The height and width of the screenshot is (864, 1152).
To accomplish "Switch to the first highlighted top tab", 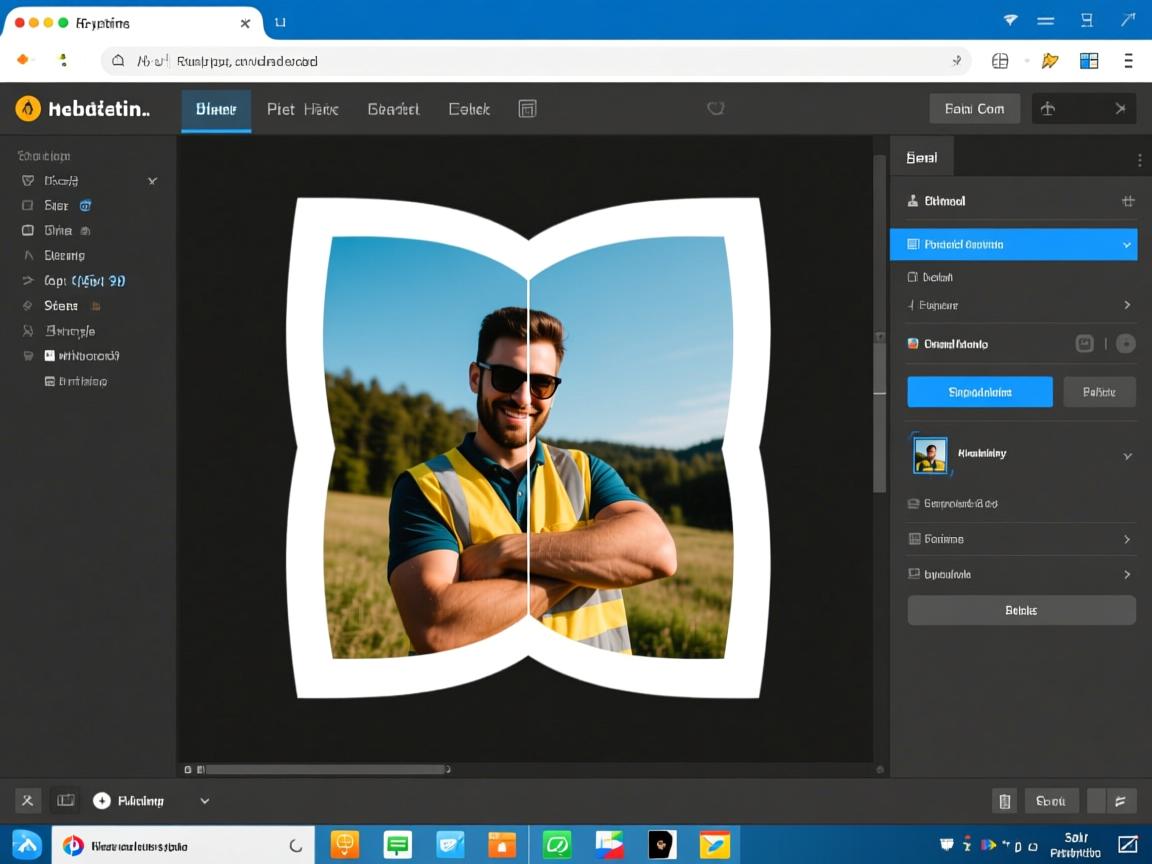I will tap(216, 110).
